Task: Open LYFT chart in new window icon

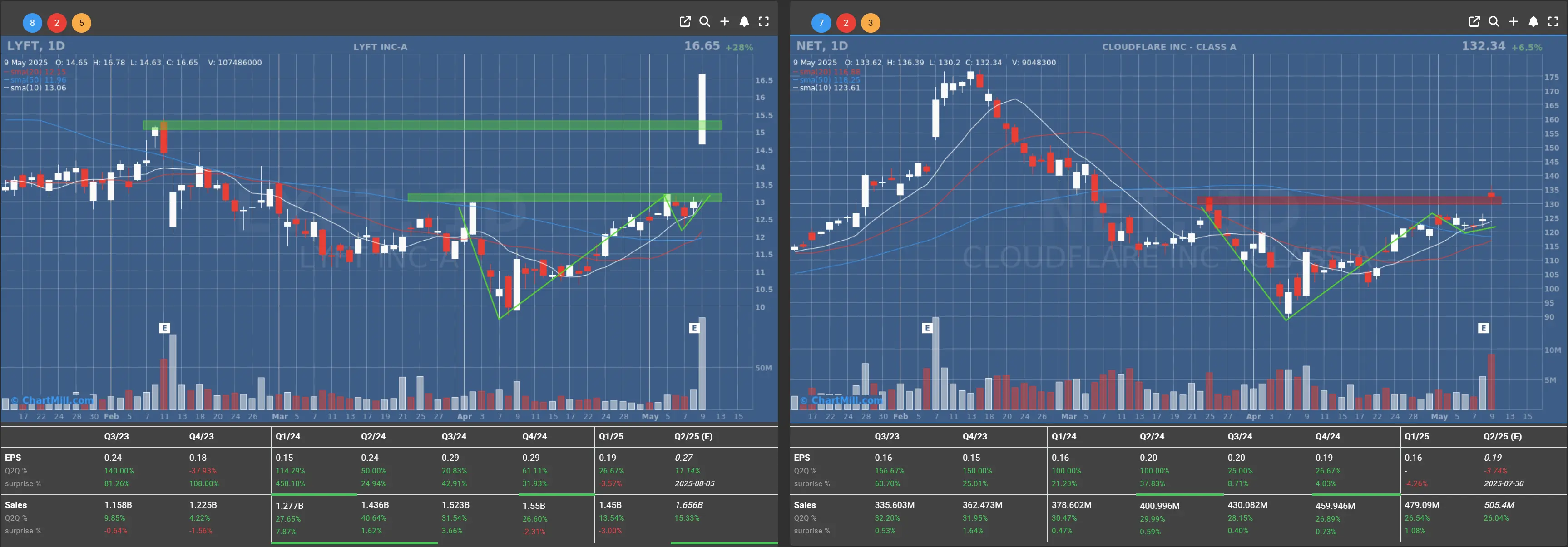Action: pyautogui.click(x=685, y=22)
